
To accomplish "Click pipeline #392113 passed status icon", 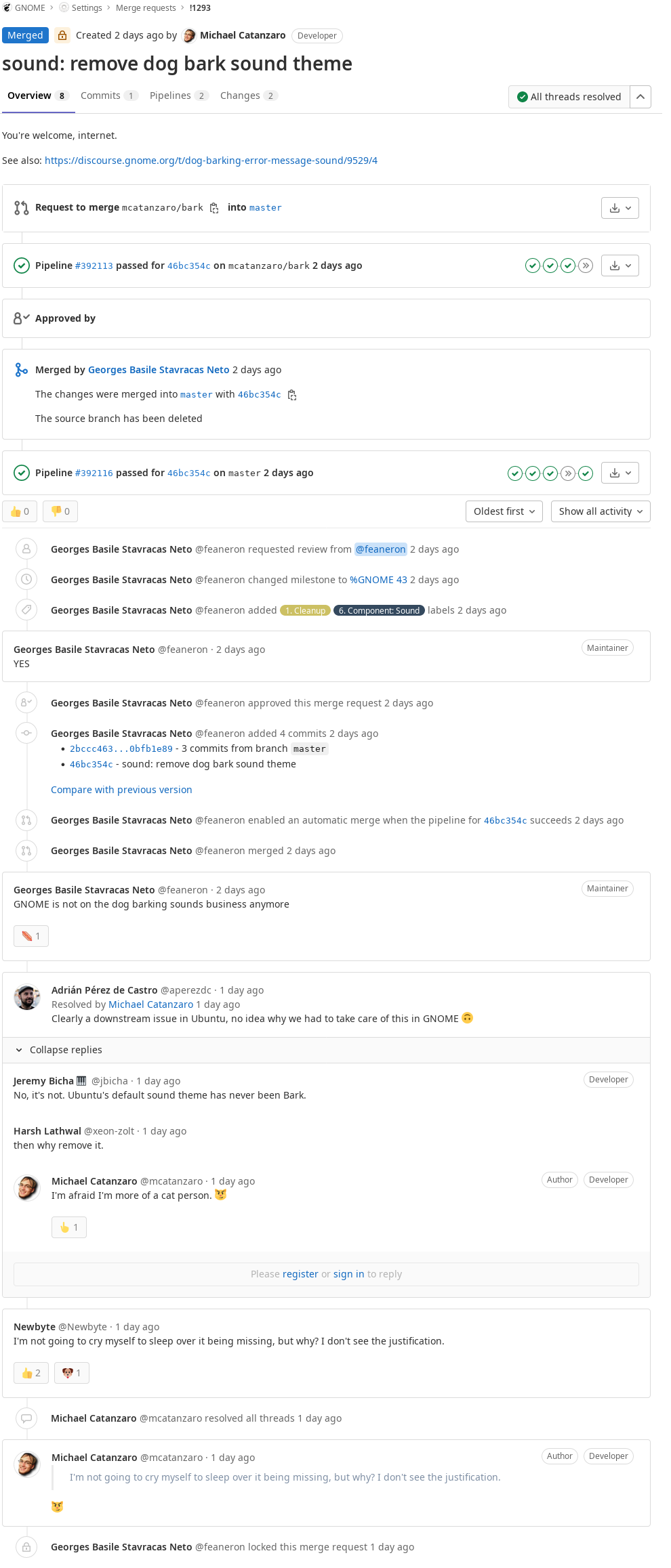I will coord(22,266).
